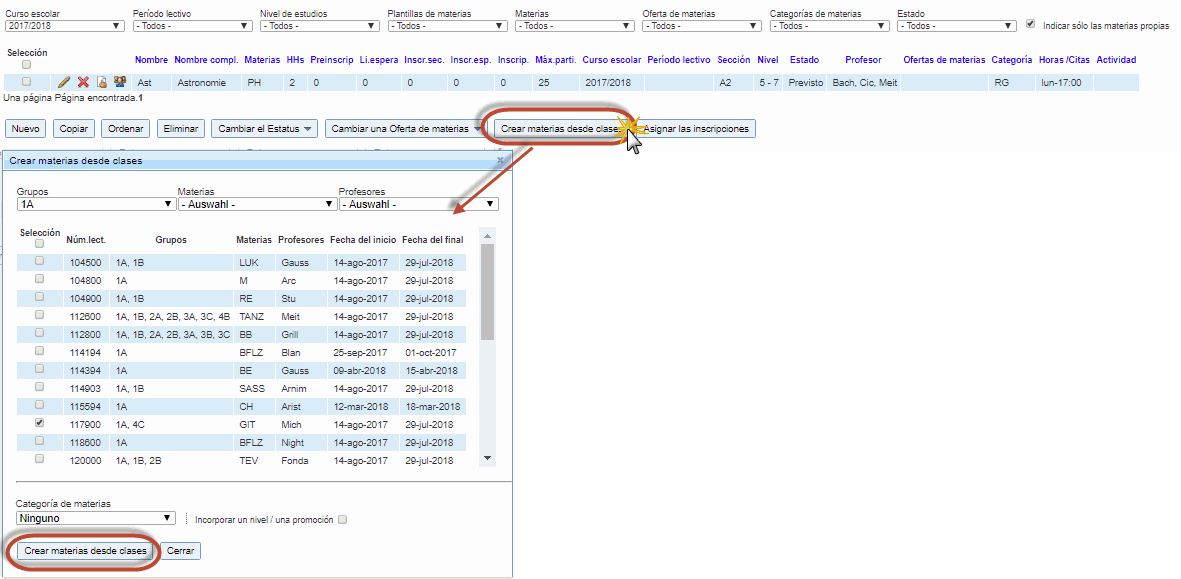Screen dimensions: 1181x579
Task: Check lesson 104500 LUK row
Action: [40, 261]
